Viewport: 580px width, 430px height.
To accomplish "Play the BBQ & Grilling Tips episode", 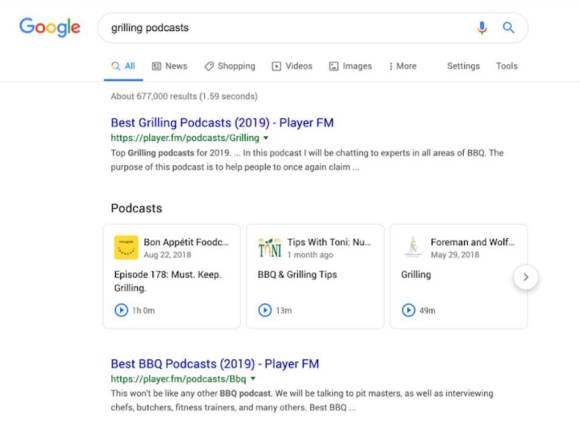I will [x=265, y=310].
